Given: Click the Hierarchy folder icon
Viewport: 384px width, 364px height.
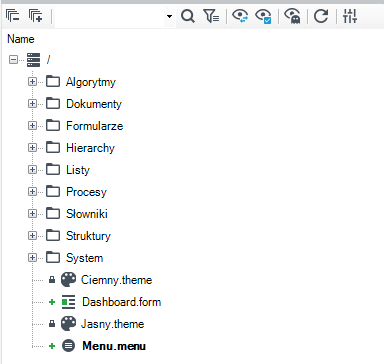Looking at the screenshot, I should 53,147.
